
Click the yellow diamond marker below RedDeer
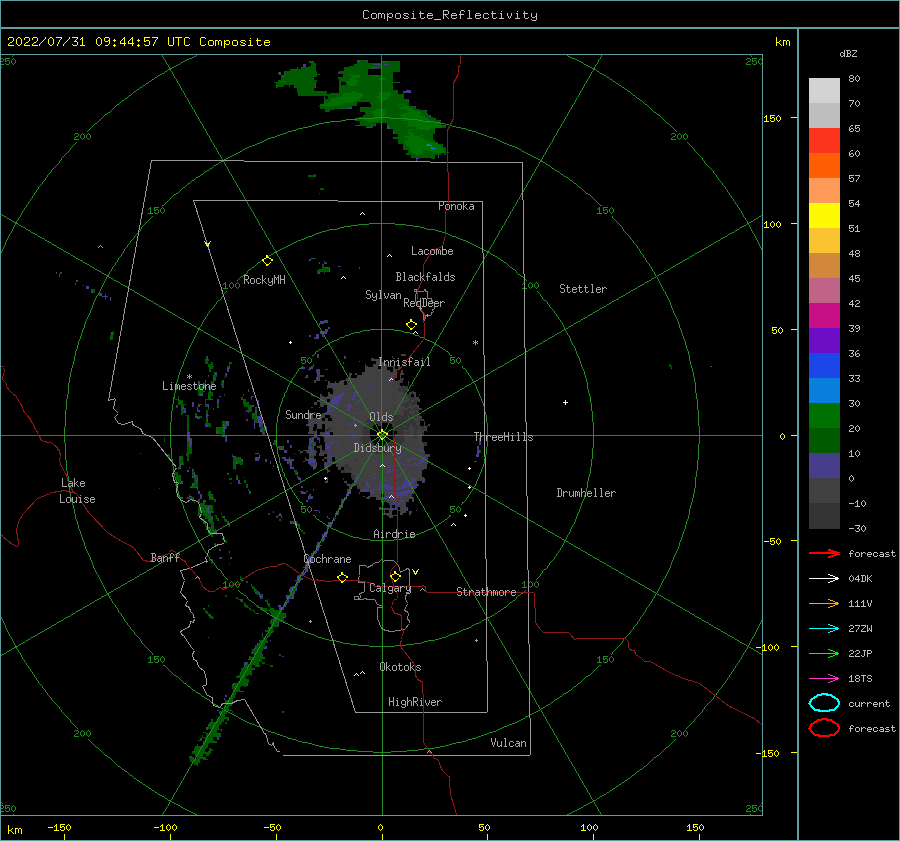(x=411, y=325)
